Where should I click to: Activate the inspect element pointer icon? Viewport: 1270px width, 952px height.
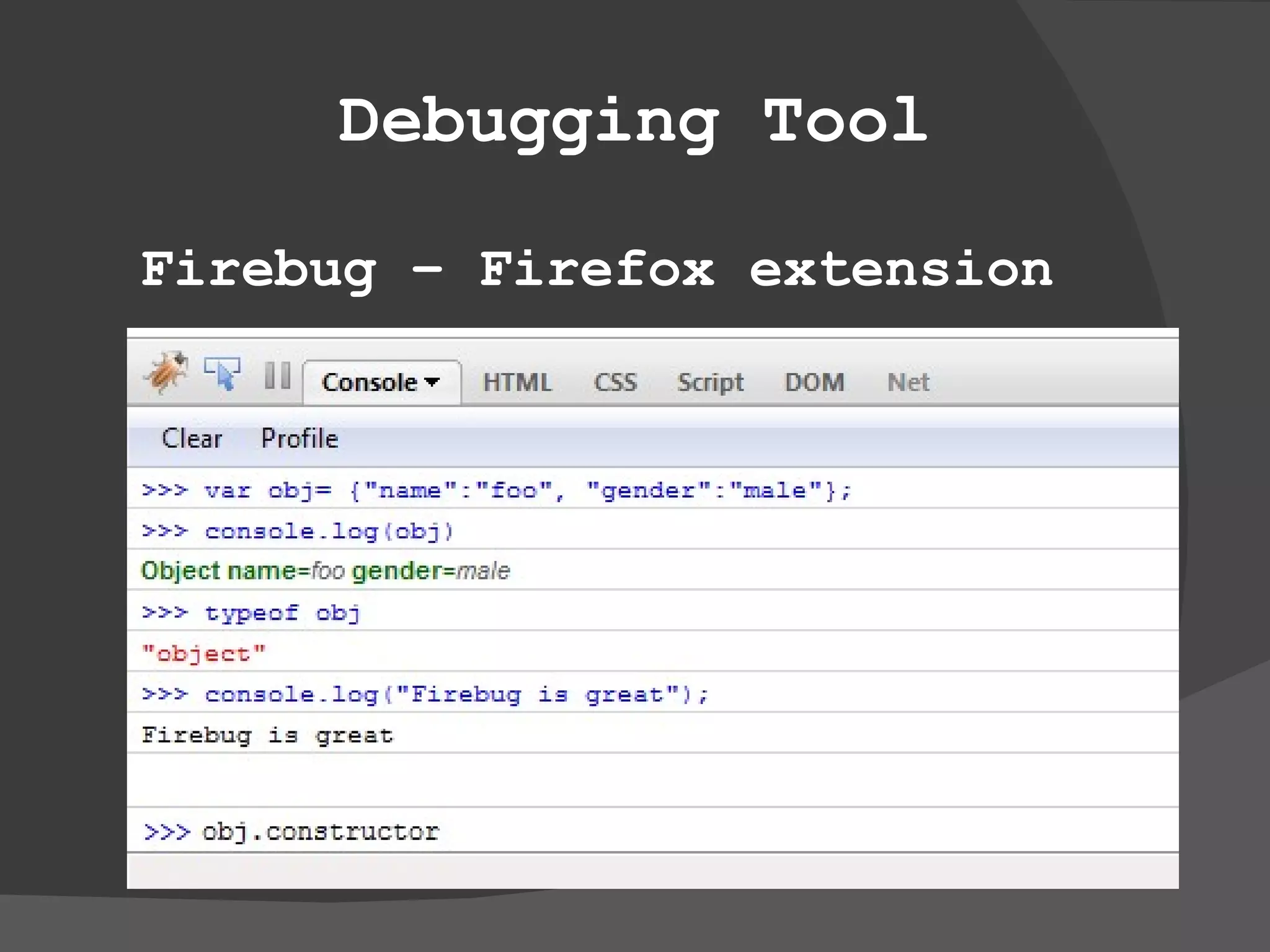click(x=222, y=373)
